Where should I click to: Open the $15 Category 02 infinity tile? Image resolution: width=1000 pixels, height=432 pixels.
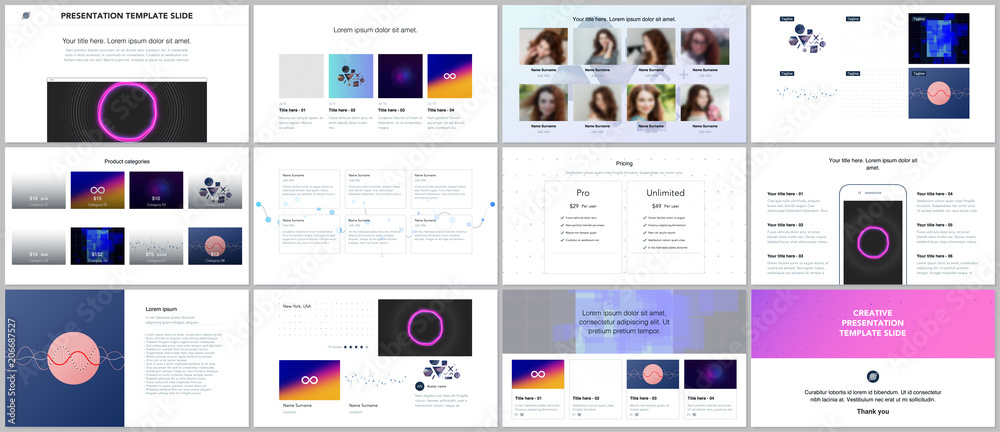[98, 190]
